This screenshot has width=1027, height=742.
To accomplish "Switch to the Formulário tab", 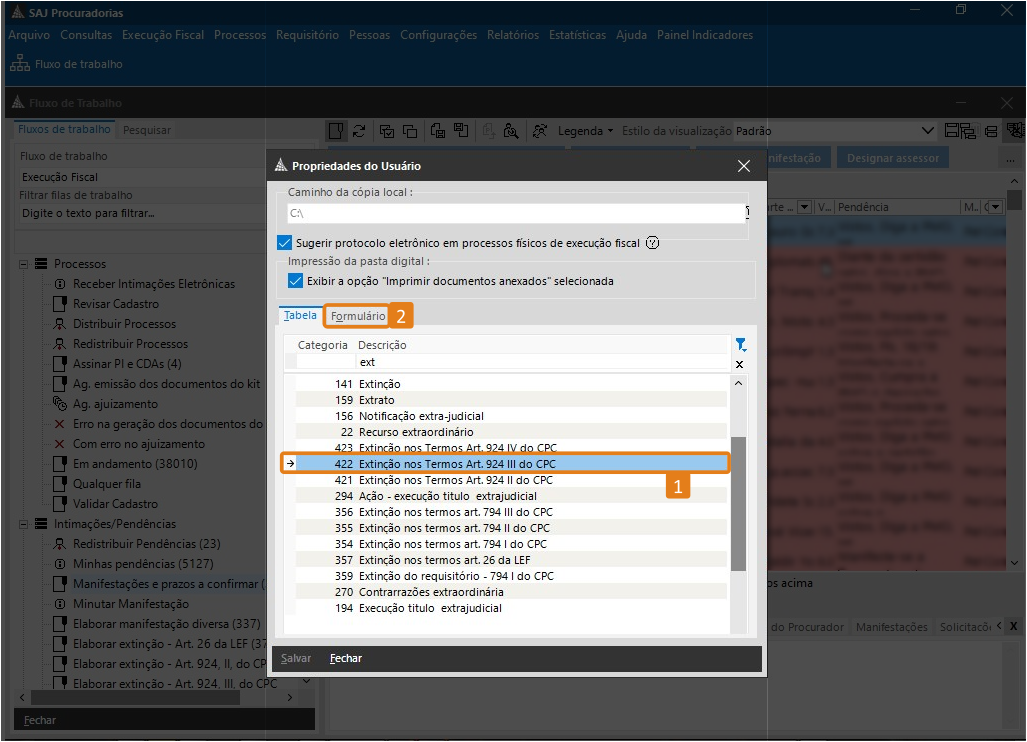I will pos(358,316).
